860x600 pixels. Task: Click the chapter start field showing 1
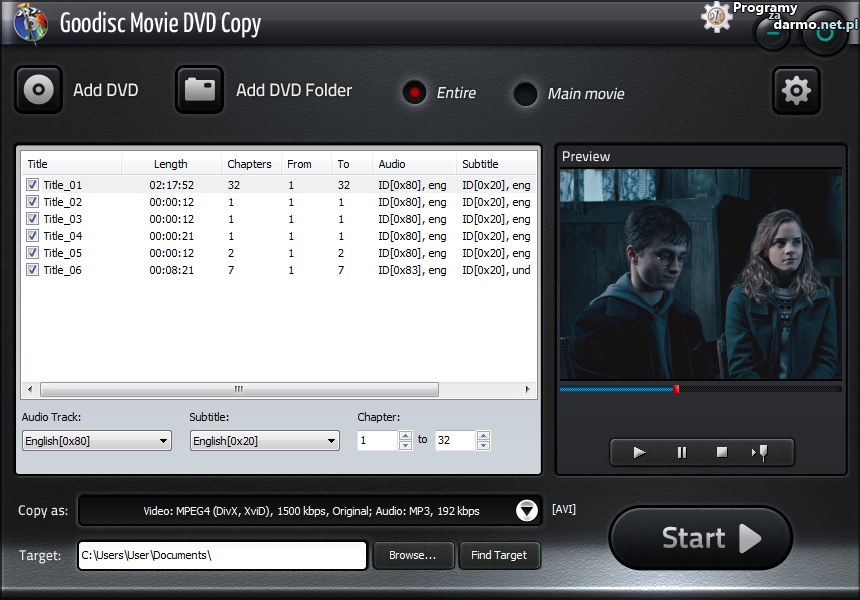[377, 440]
